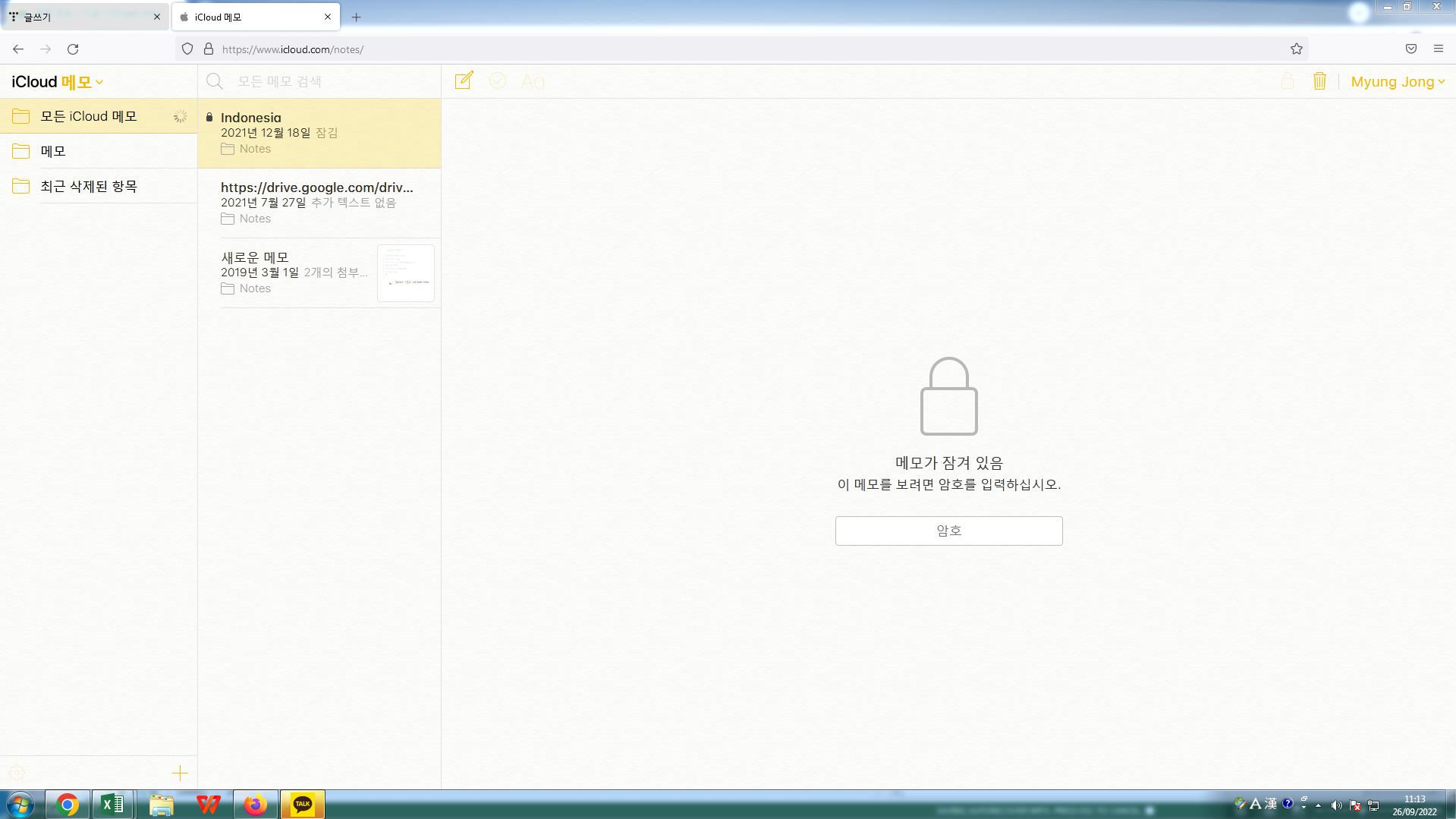Open the locked Indonesia note
1456x819 pixels.
pos(319,133)
